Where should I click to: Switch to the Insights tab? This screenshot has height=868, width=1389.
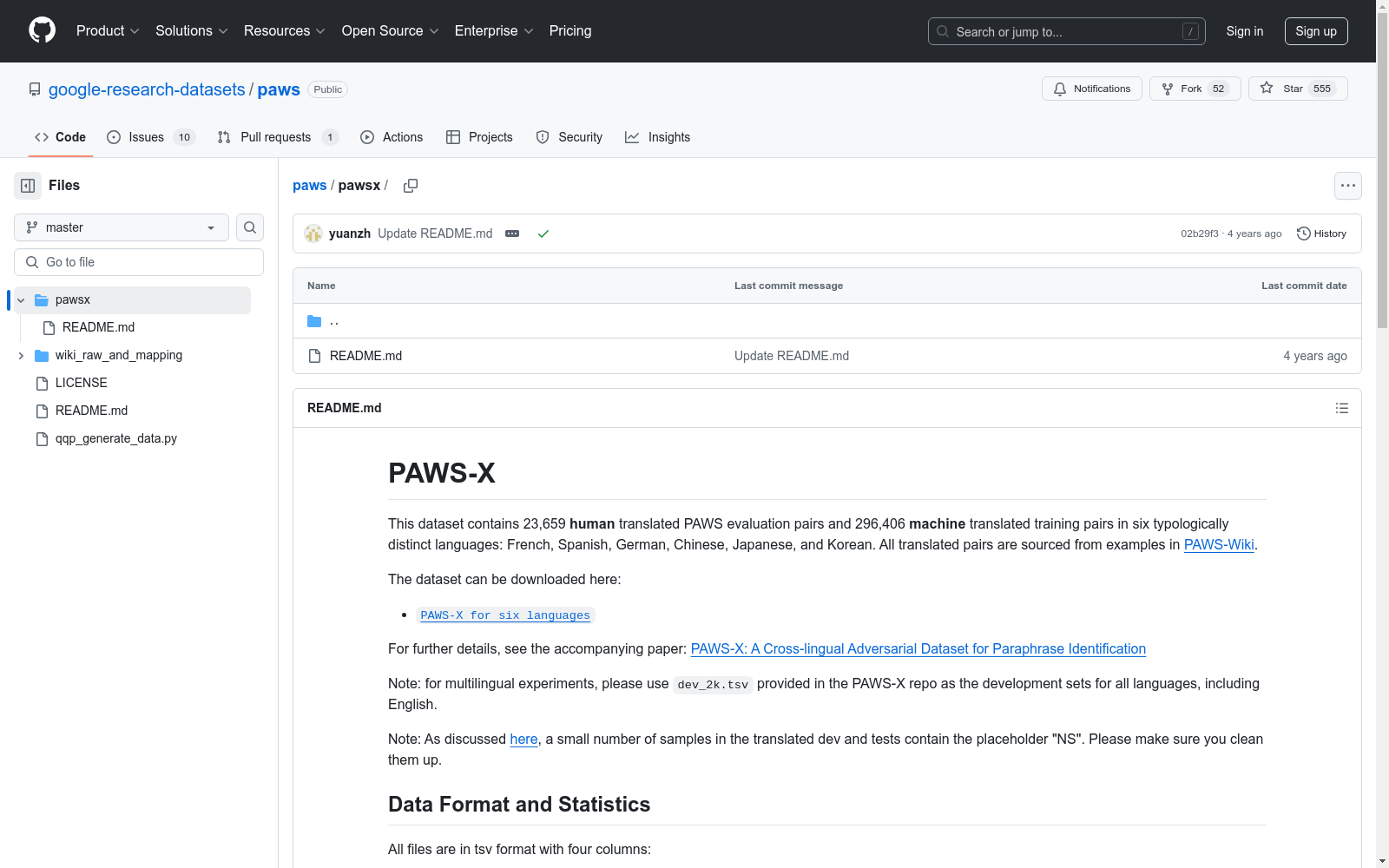[658, 137]
